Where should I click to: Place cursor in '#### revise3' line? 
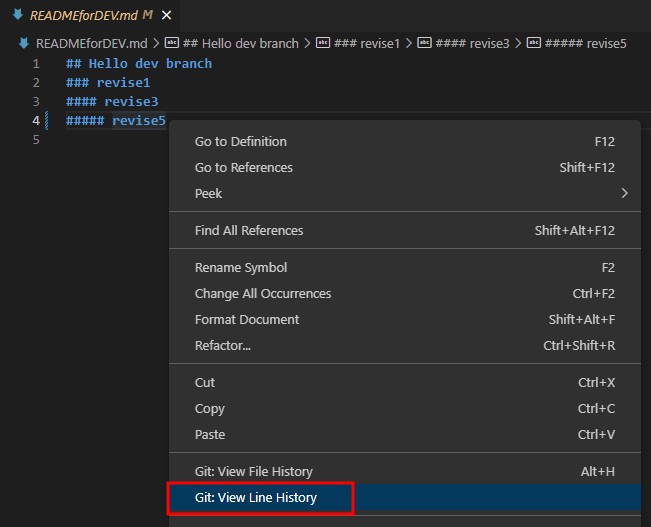(112, 102)
